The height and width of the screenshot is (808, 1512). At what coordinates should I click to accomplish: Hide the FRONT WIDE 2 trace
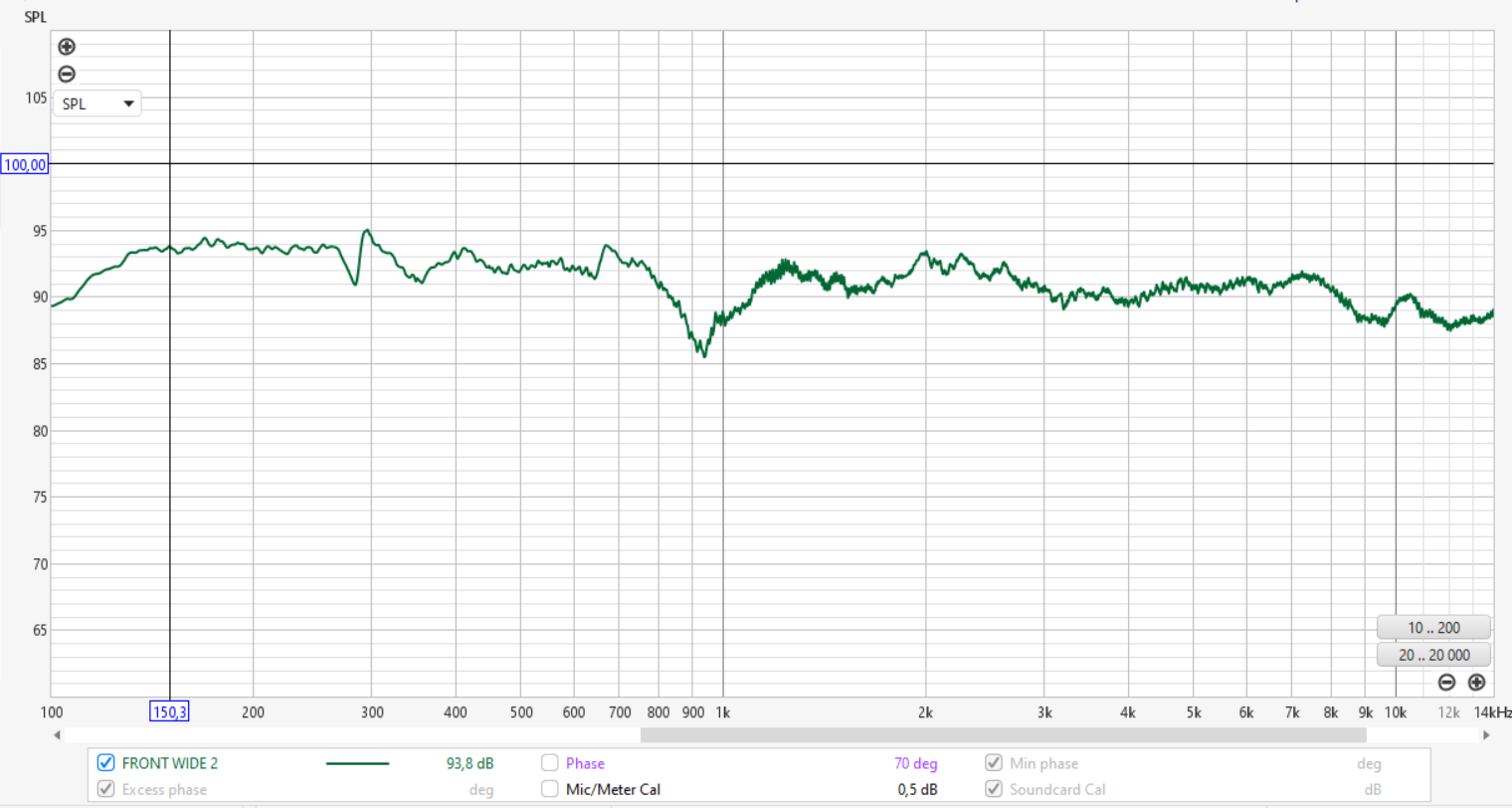click(105, 763)
